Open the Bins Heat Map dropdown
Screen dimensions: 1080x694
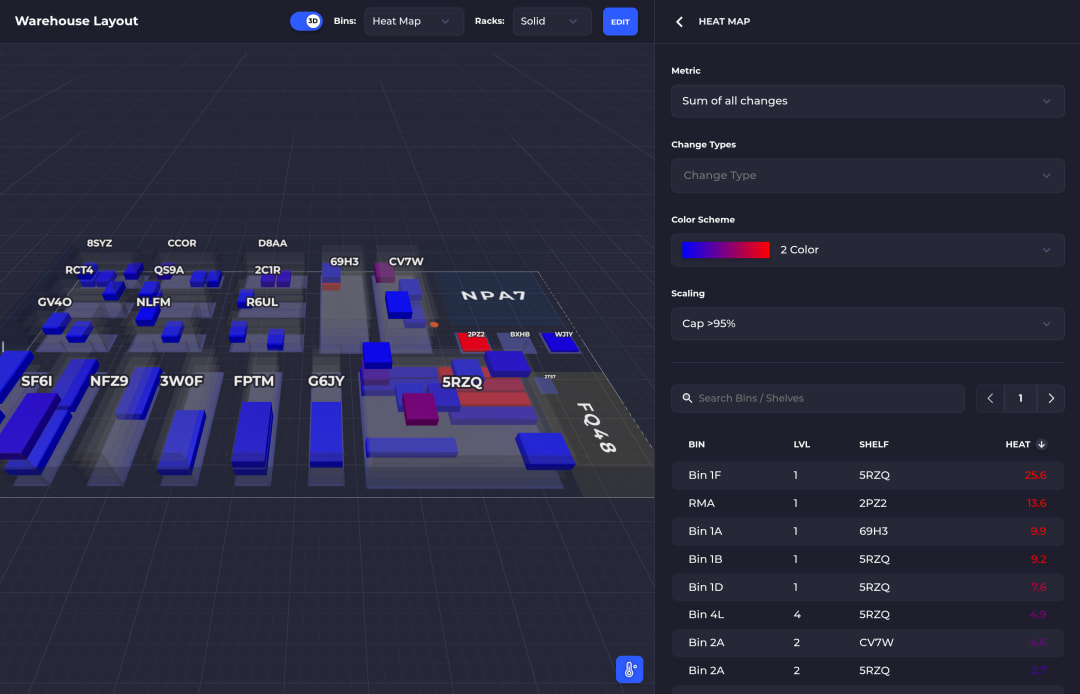[x=413, y=21]
